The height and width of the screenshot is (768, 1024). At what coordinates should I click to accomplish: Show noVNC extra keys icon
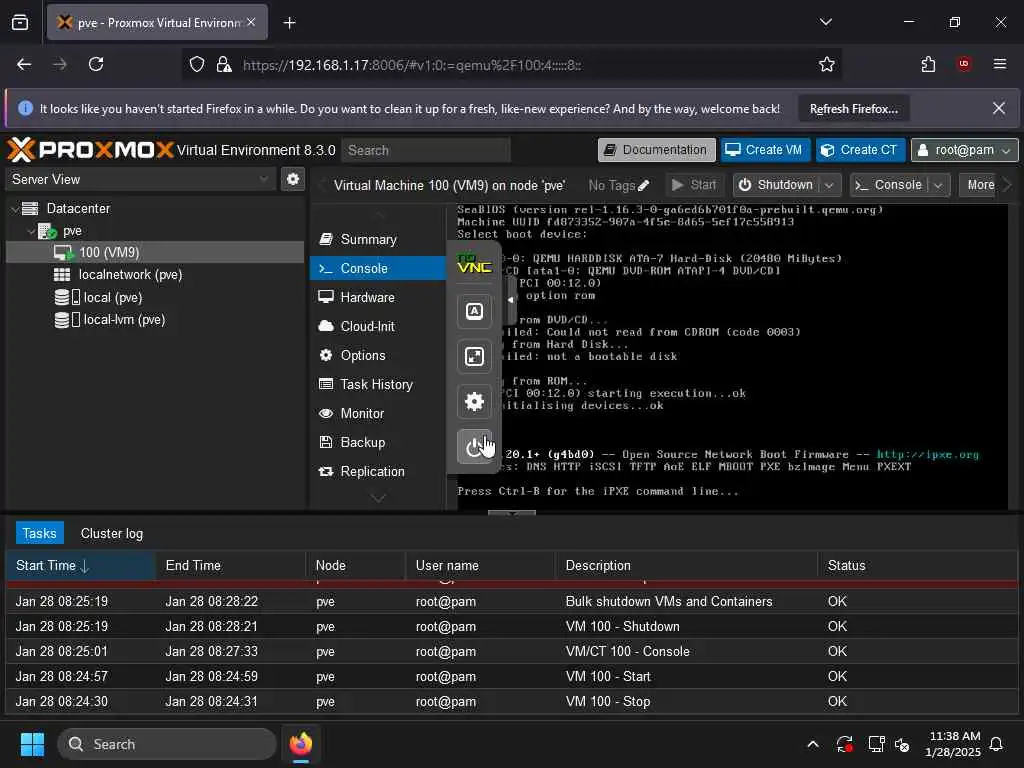coord(474,311)
